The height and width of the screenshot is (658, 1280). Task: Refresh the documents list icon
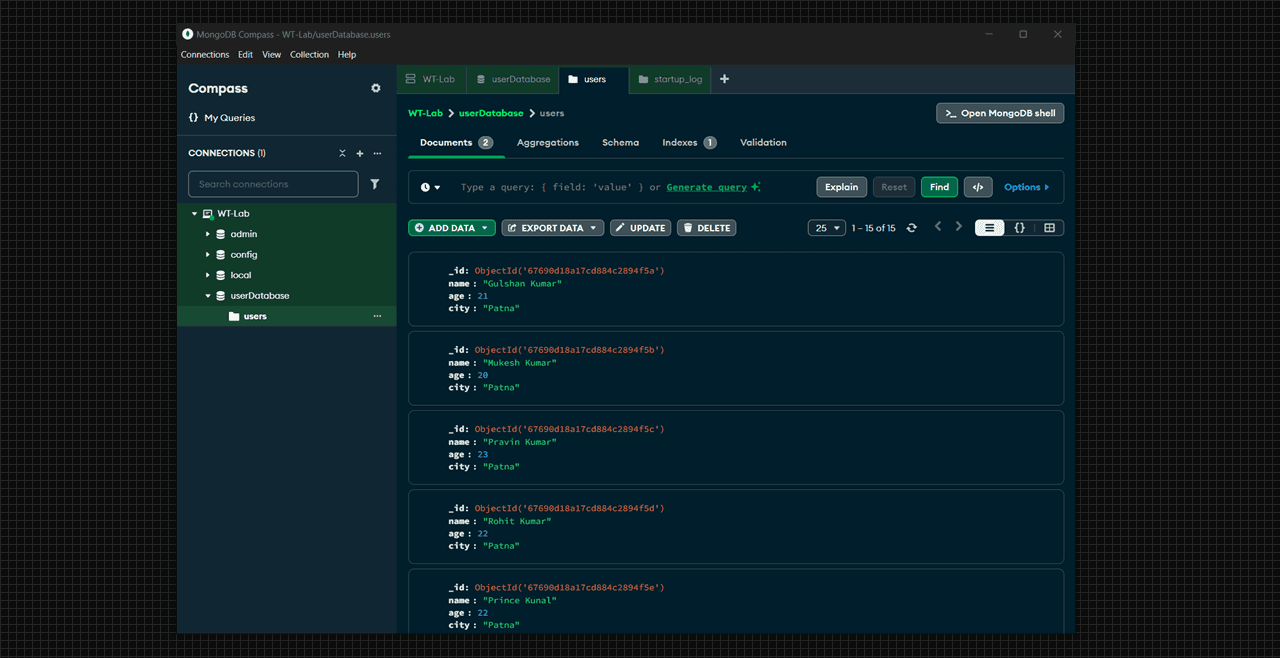pos(911,227)
